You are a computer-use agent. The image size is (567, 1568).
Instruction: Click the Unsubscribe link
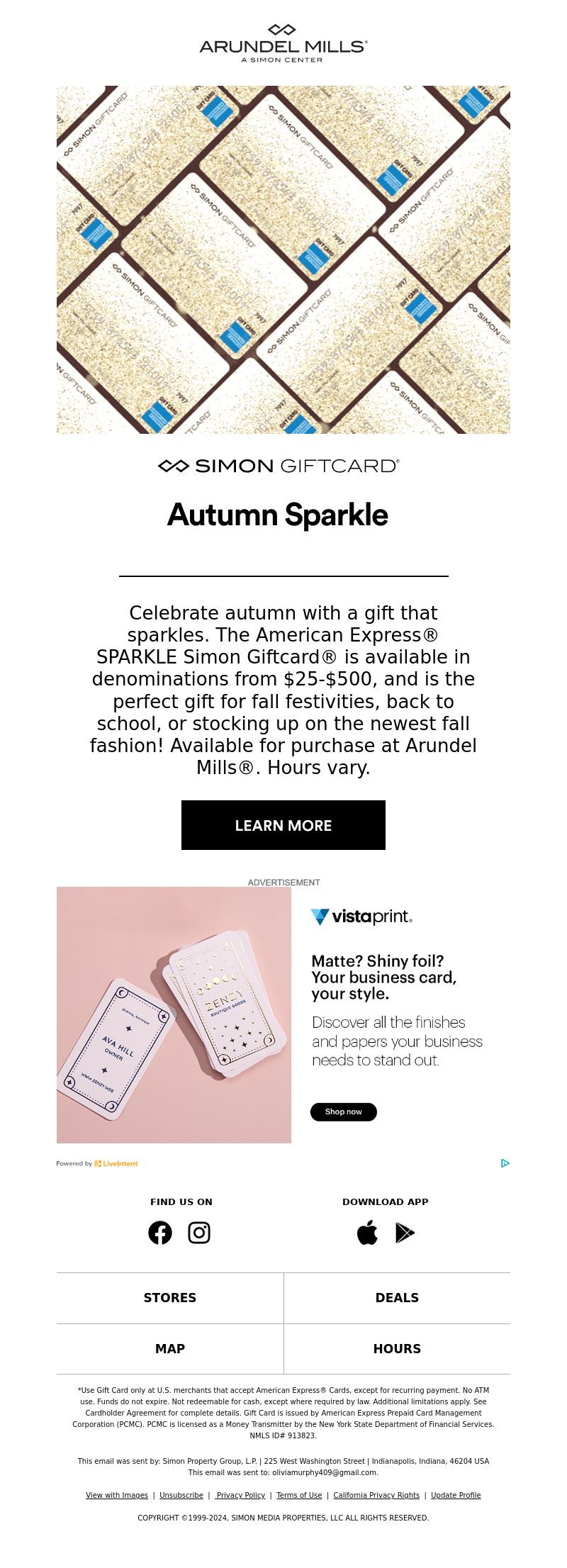(181, 1495)
